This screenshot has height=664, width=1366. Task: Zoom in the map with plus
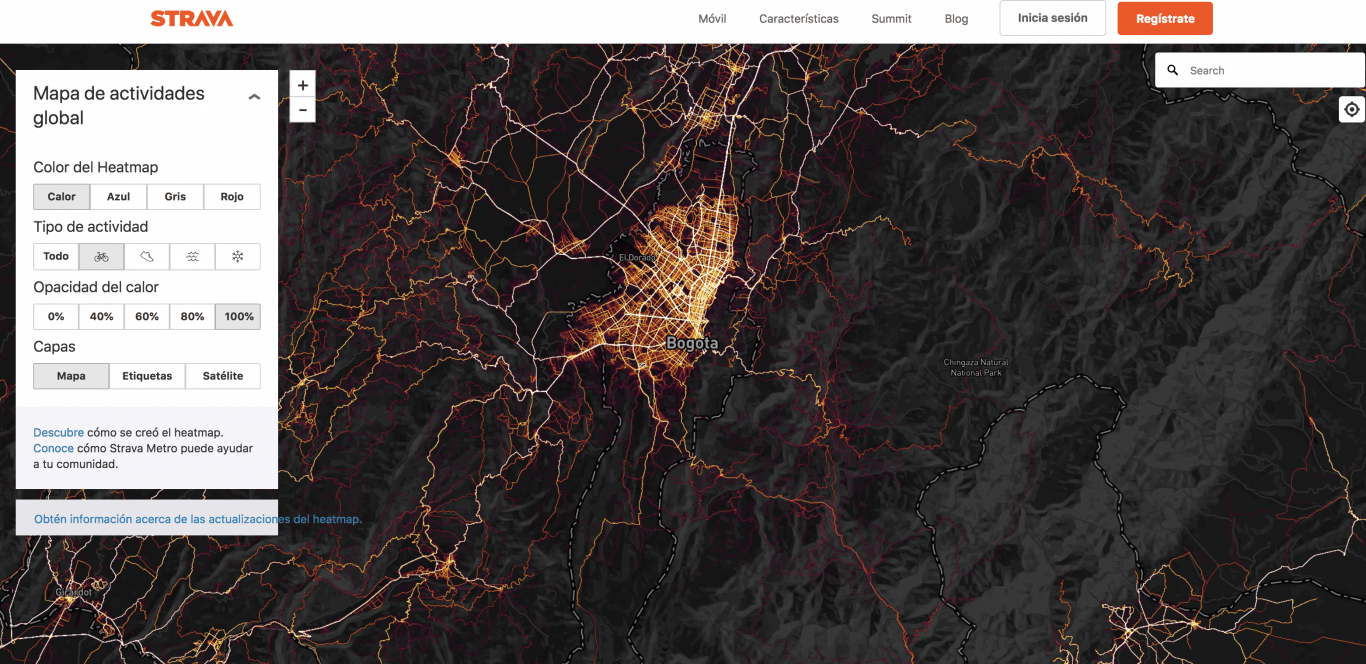pyautogui.click(x=303, y=85)
